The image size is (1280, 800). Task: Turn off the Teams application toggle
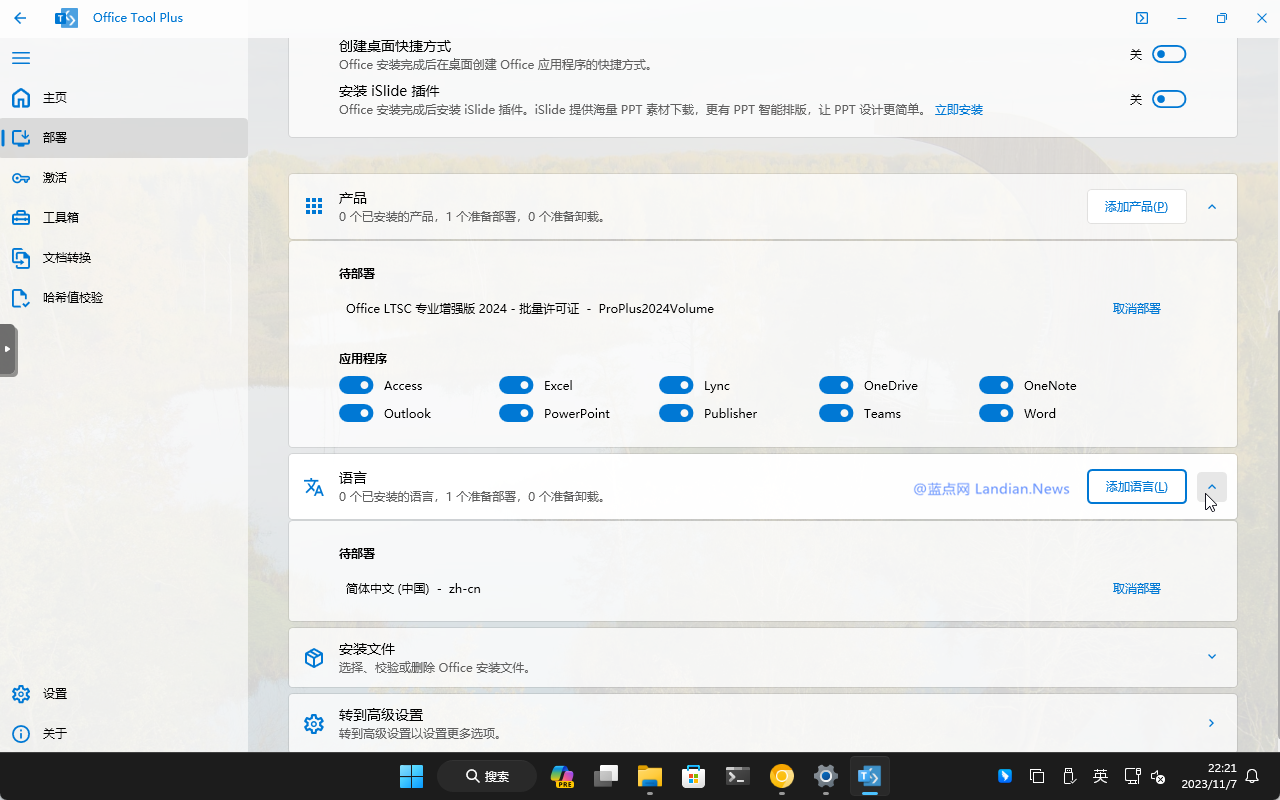[x=836, y=413]
